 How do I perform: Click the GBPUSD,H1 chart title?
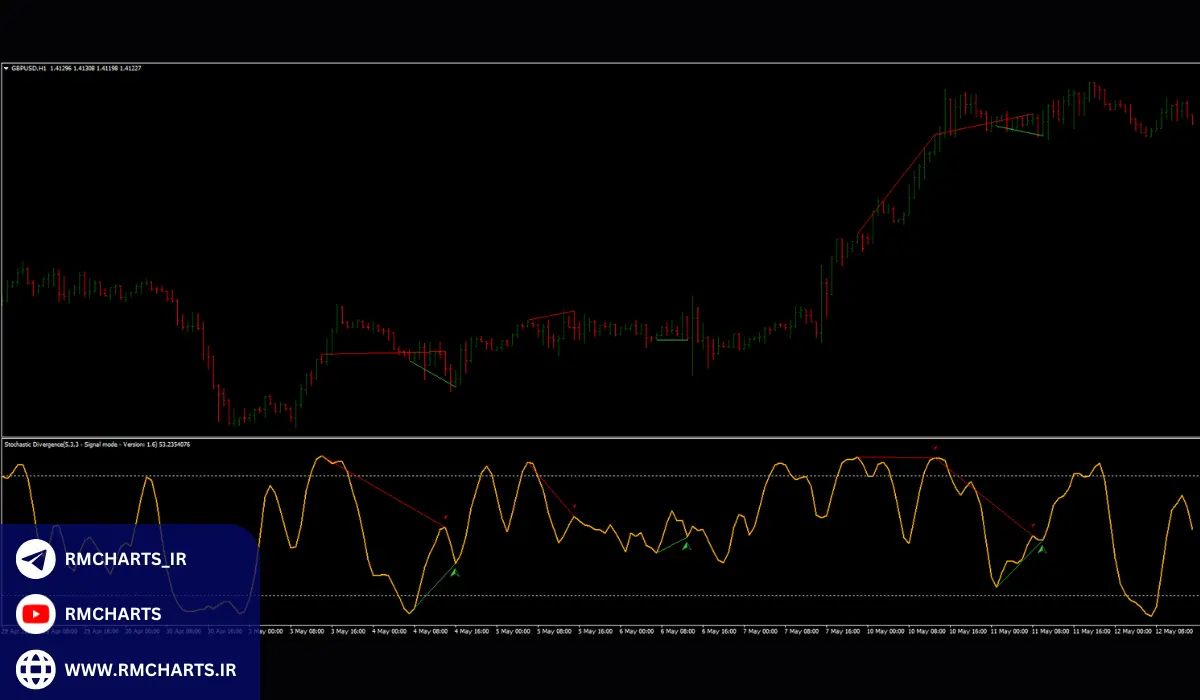(30, 68)
